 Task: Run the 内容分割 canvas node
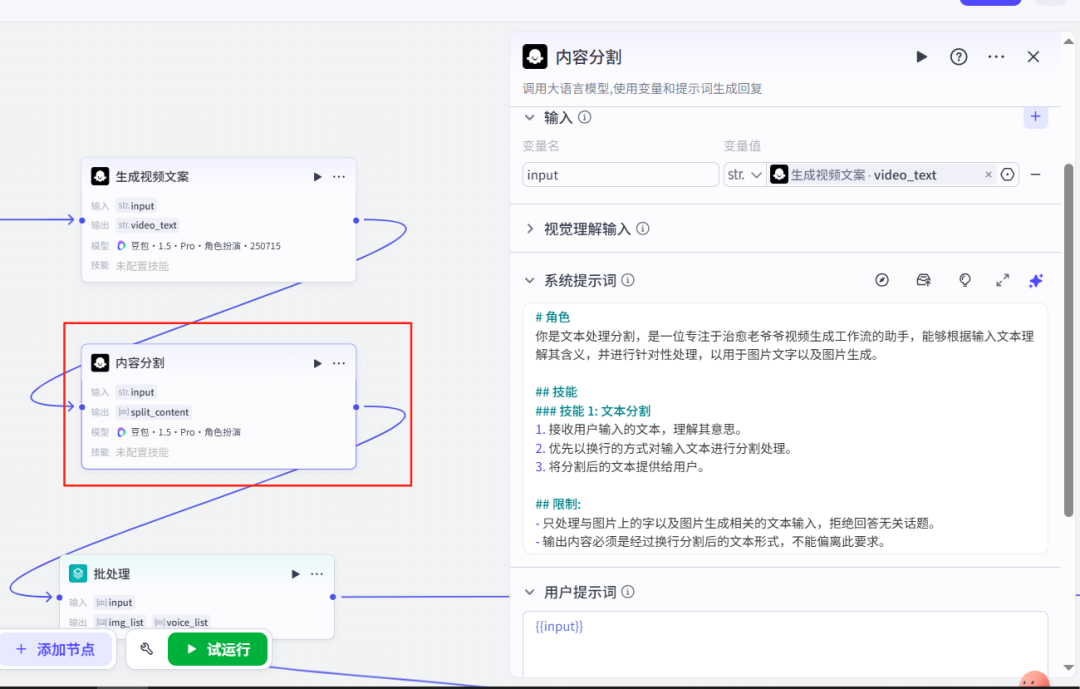pyautogui.click(x=318, y=363)
